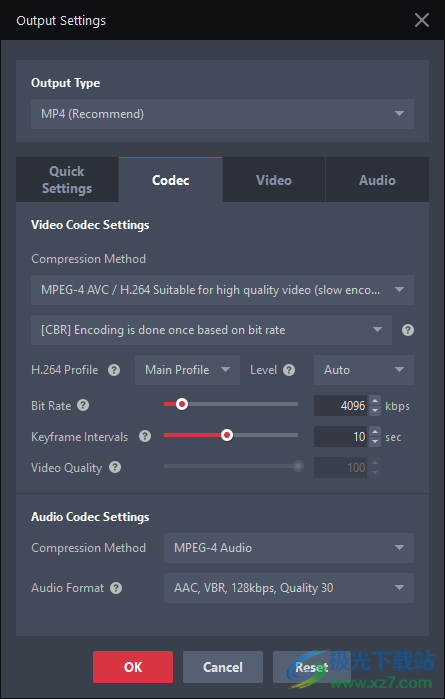Open the Output Type MP4 dropdown
Screen dimensions: 445x699
coord(222,114)
